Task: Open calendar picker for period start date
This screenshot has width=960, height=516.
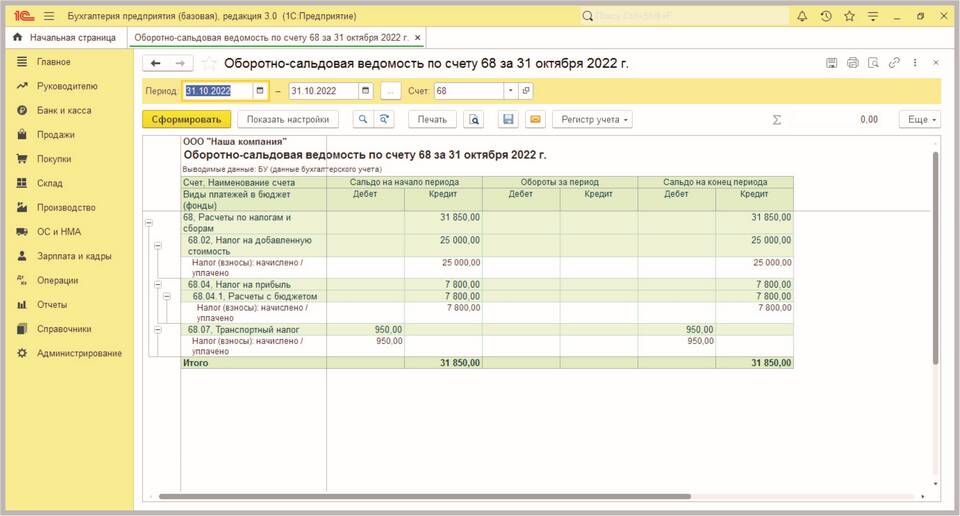Action: click(261, 91)
